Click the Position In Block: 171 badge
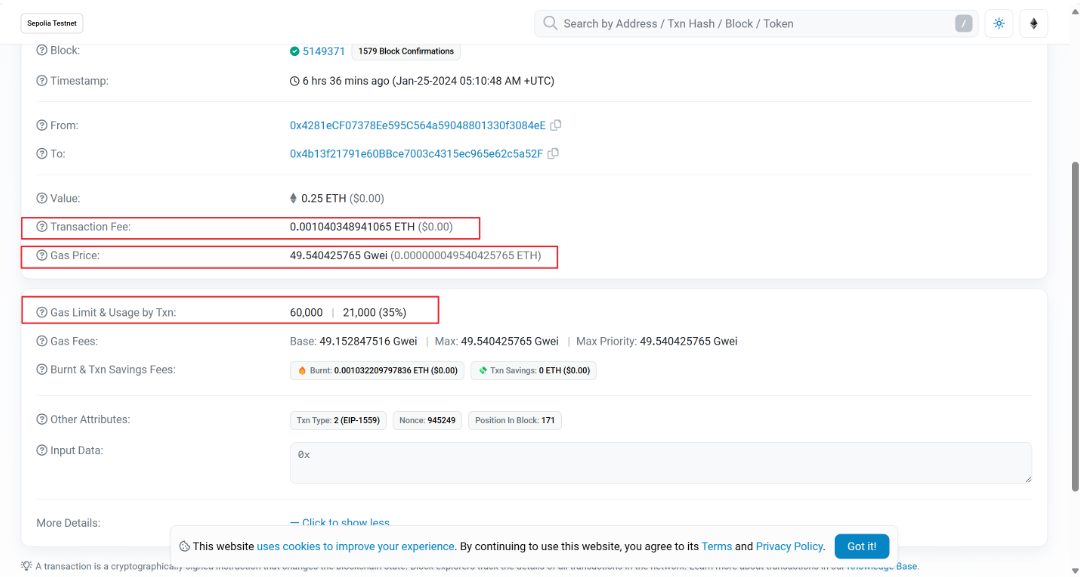Viewport: 1080px width, 577px height. [515, 420]
